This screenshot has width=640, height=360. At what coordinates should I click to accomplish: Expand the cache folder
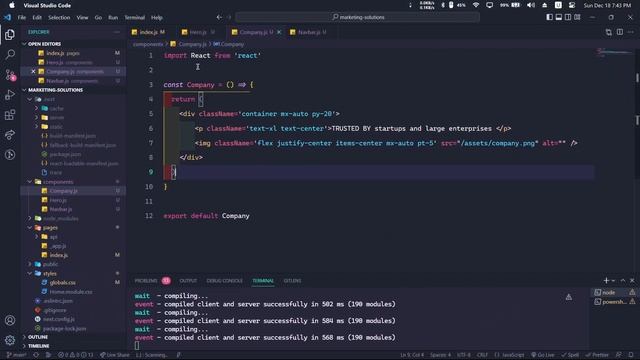(x=36, y=108)
